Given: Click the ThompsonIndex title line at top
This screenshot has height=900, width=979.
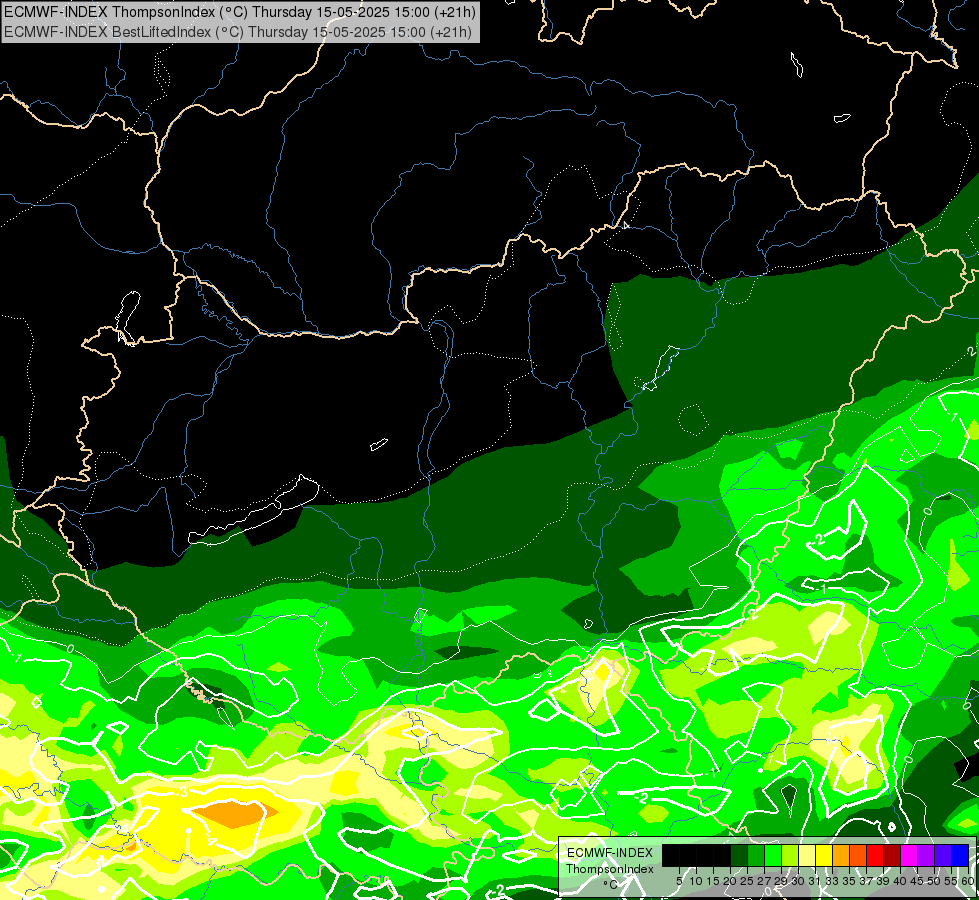Looking at the screenshot, I should pos(240,11).
